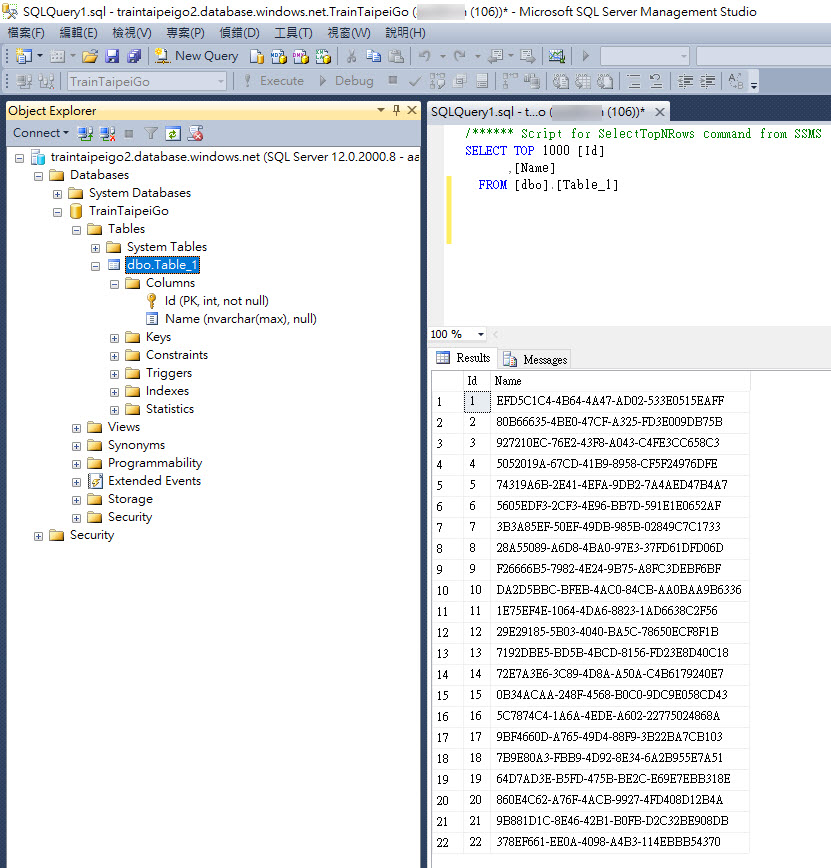Open Database Engine Query icon

[256, 56]
